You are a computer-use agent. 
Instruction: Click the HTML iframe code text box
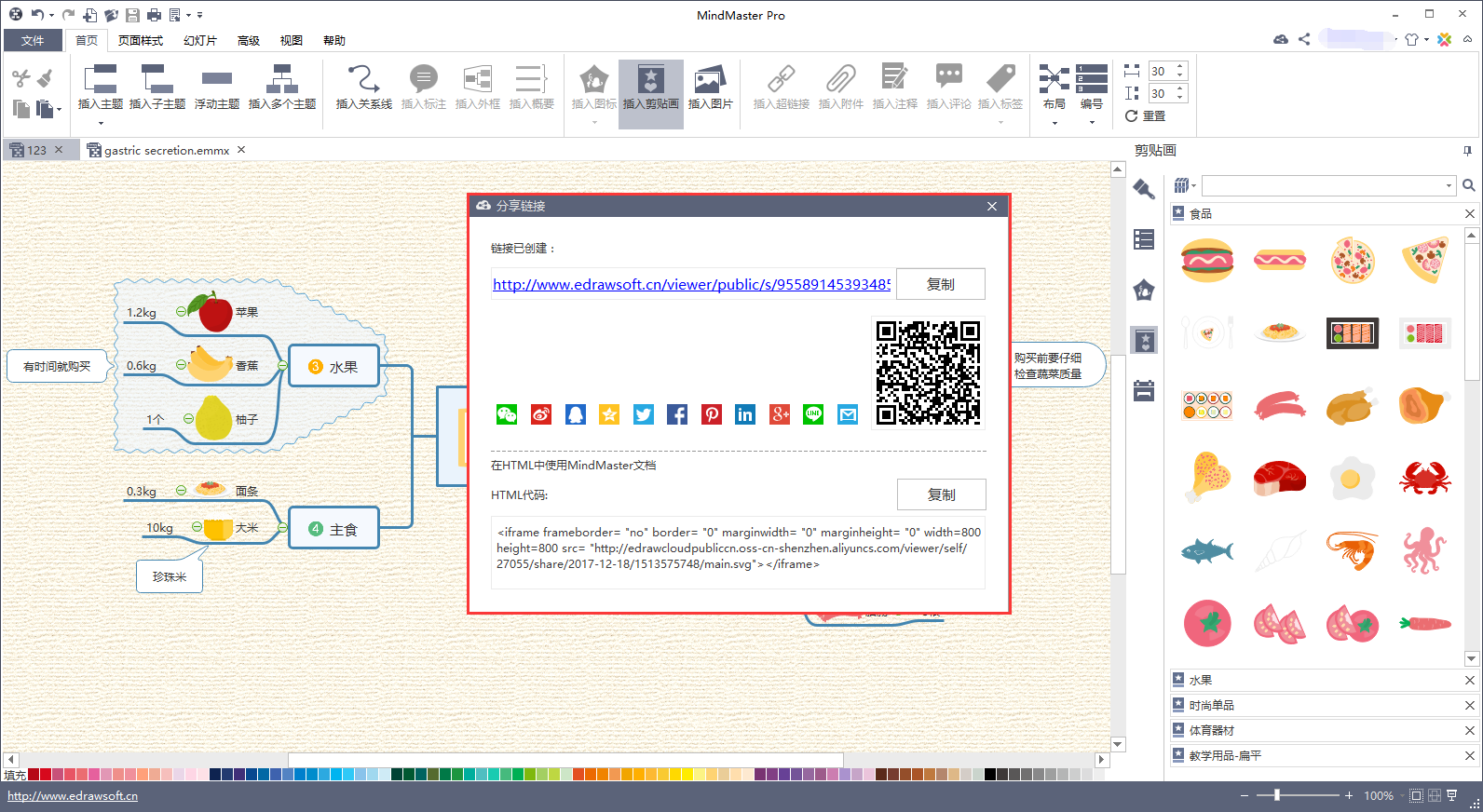pos(738,552)
